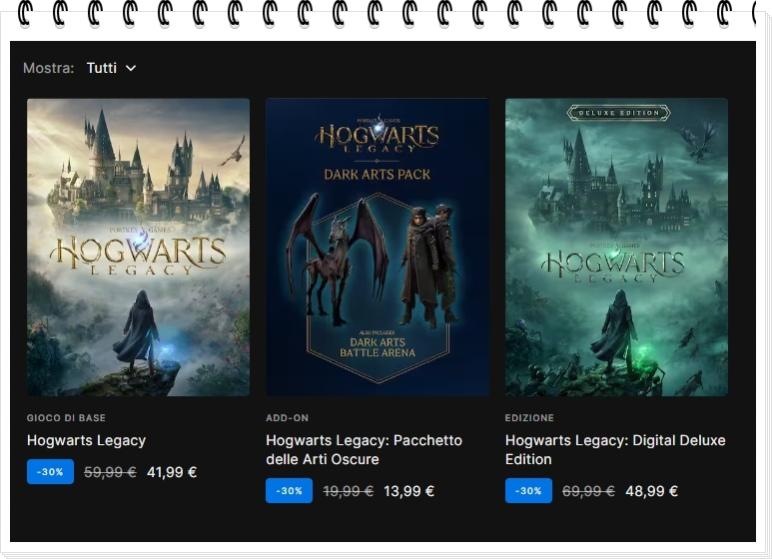Open Hogwarts Legacy: Digital Deluxe Edition link
This screenshot has height=559, width=772.
pyautogui.click(x=614, y=450)
